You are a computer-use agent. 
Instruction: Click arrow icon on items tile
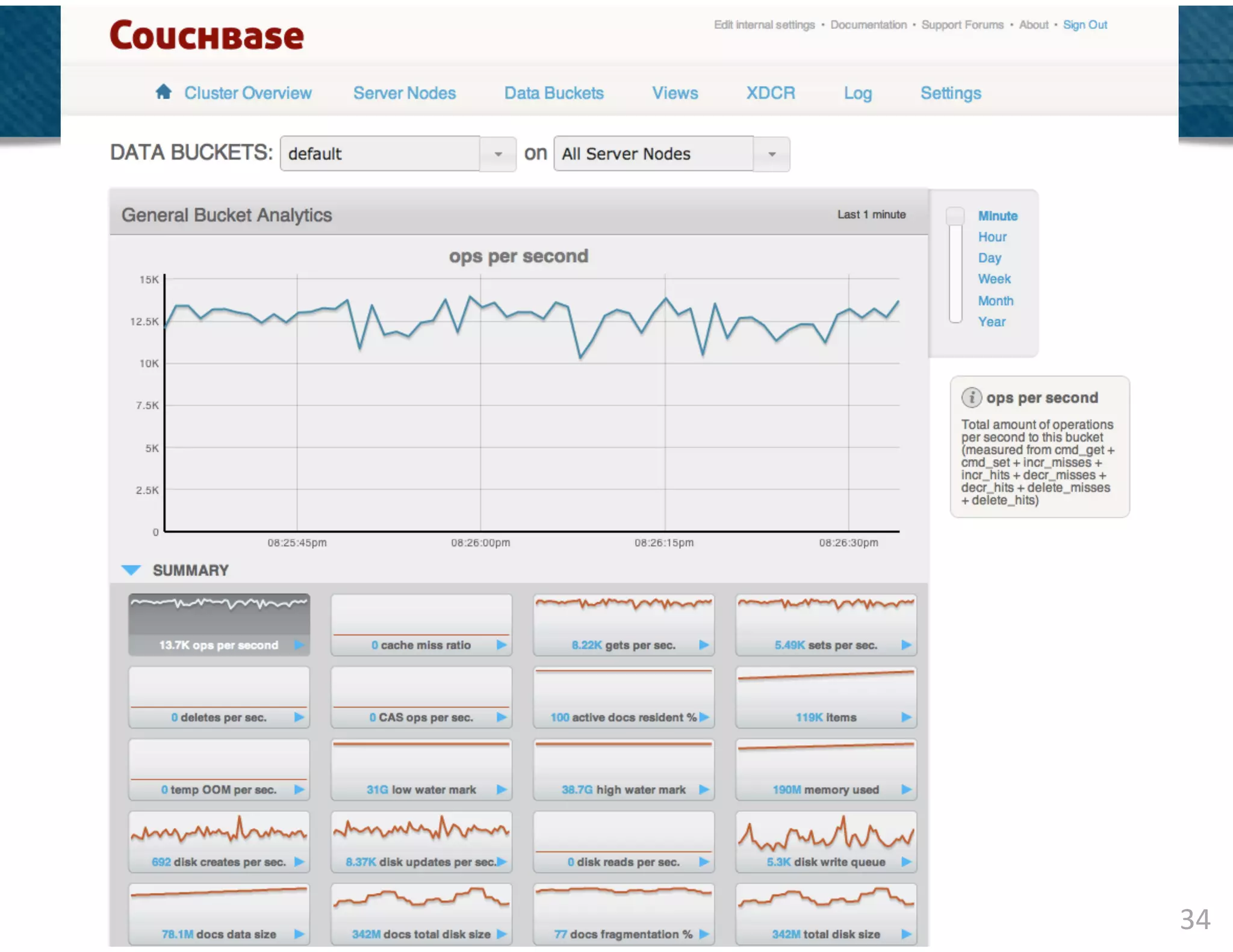tap(906, 717)
